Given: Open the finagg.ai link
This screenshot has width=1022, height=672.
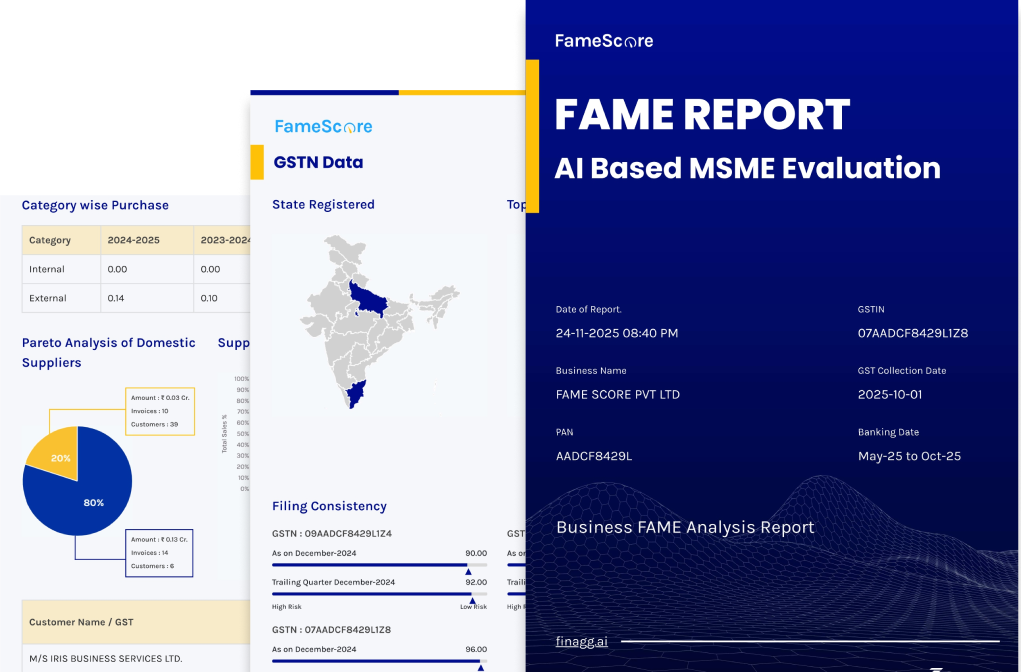Looking at the screenshot, I should (581, 641).
